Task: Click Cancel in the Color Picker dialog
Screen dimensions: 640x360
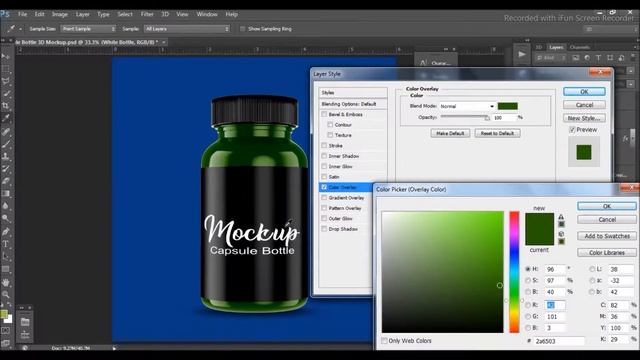Action: (x=607, y=220)
